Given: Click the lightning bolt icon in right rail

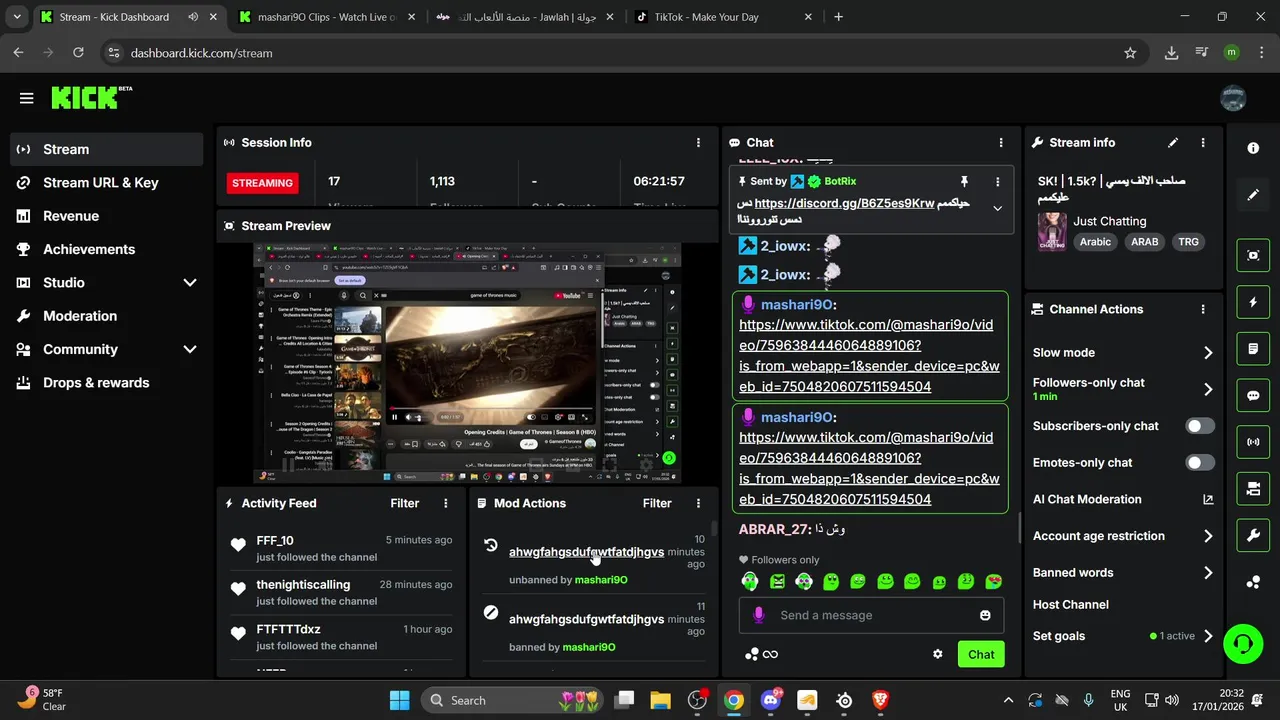Looking at the screenshot, I should (1253, 302).
